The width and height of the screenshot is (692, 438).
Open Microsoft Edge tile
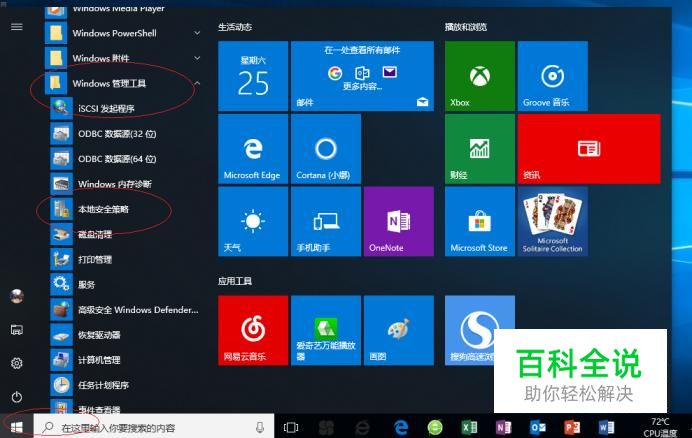coord(253,149)
